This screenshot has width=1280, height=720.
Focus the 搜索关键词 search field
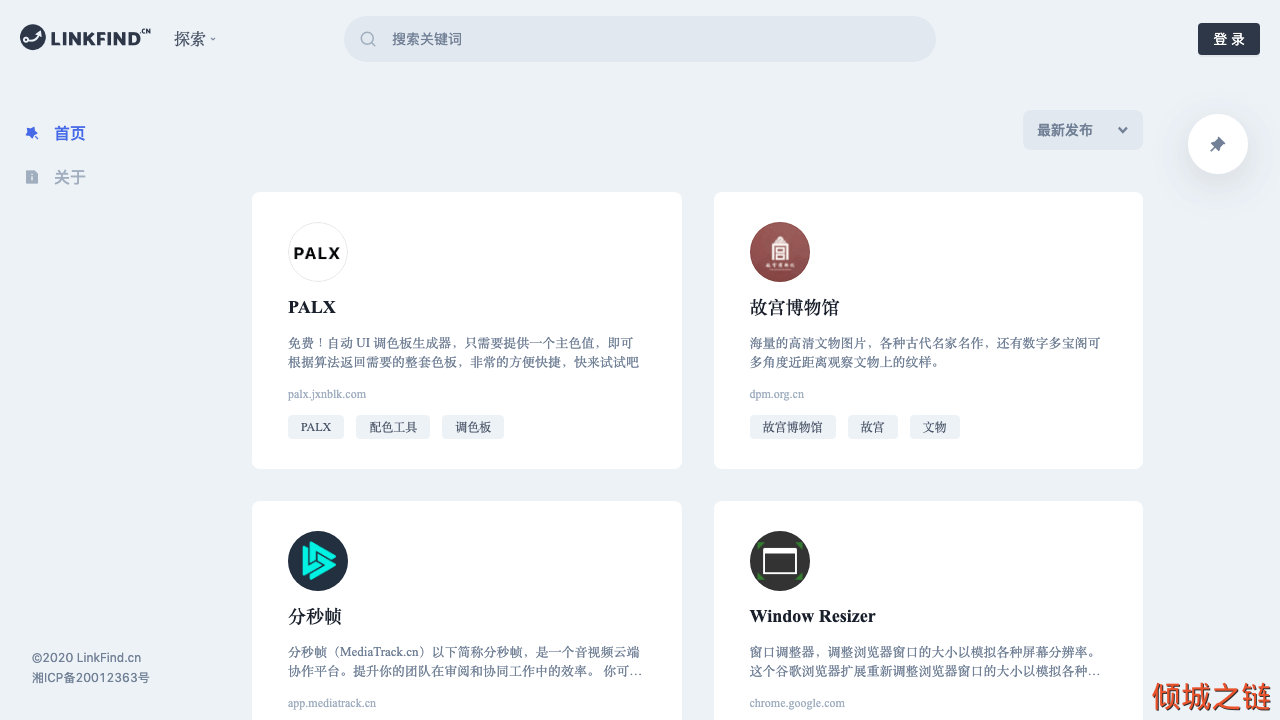click(x=640, y=39)
